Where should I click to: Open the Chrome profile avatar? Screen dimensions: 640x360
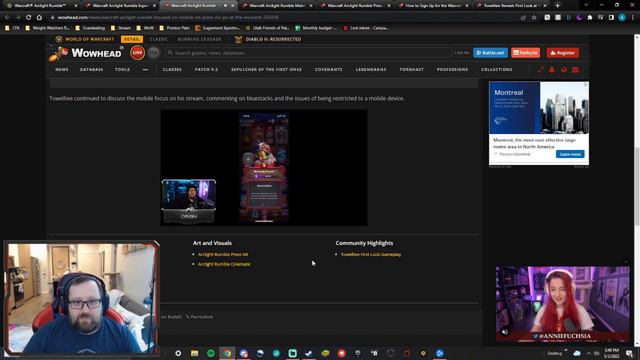[622, 18]
